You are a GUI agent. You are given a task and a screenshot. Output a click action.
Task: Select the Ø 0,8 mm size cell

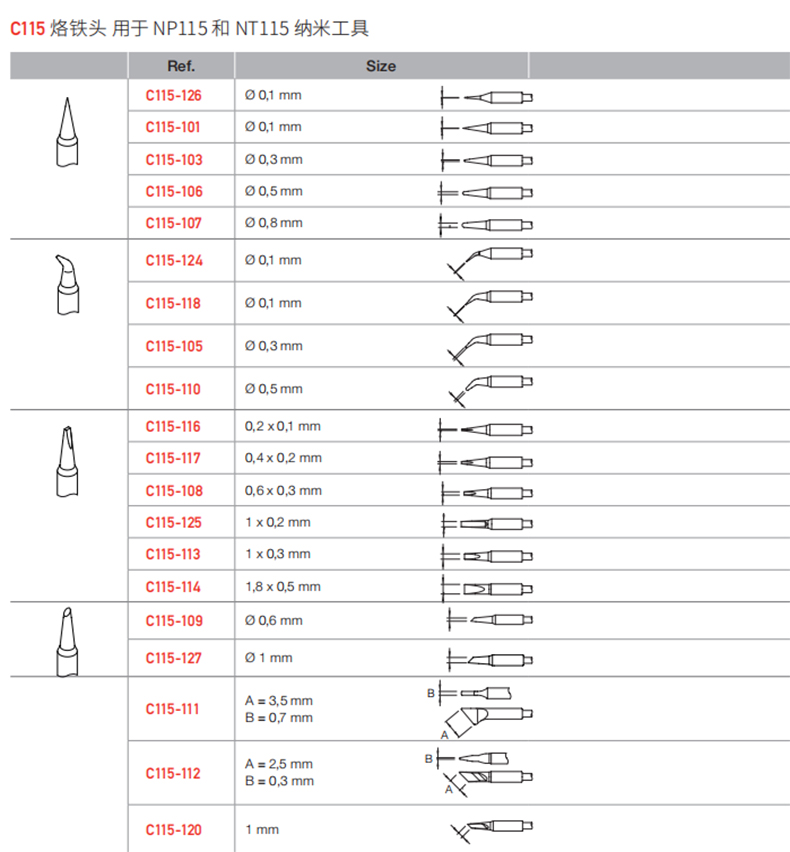[x=273, y=223]
